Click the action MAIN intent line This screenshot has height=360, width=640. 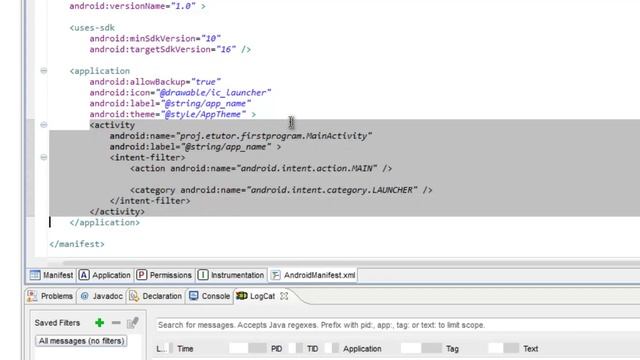click(x=261, y=168)
